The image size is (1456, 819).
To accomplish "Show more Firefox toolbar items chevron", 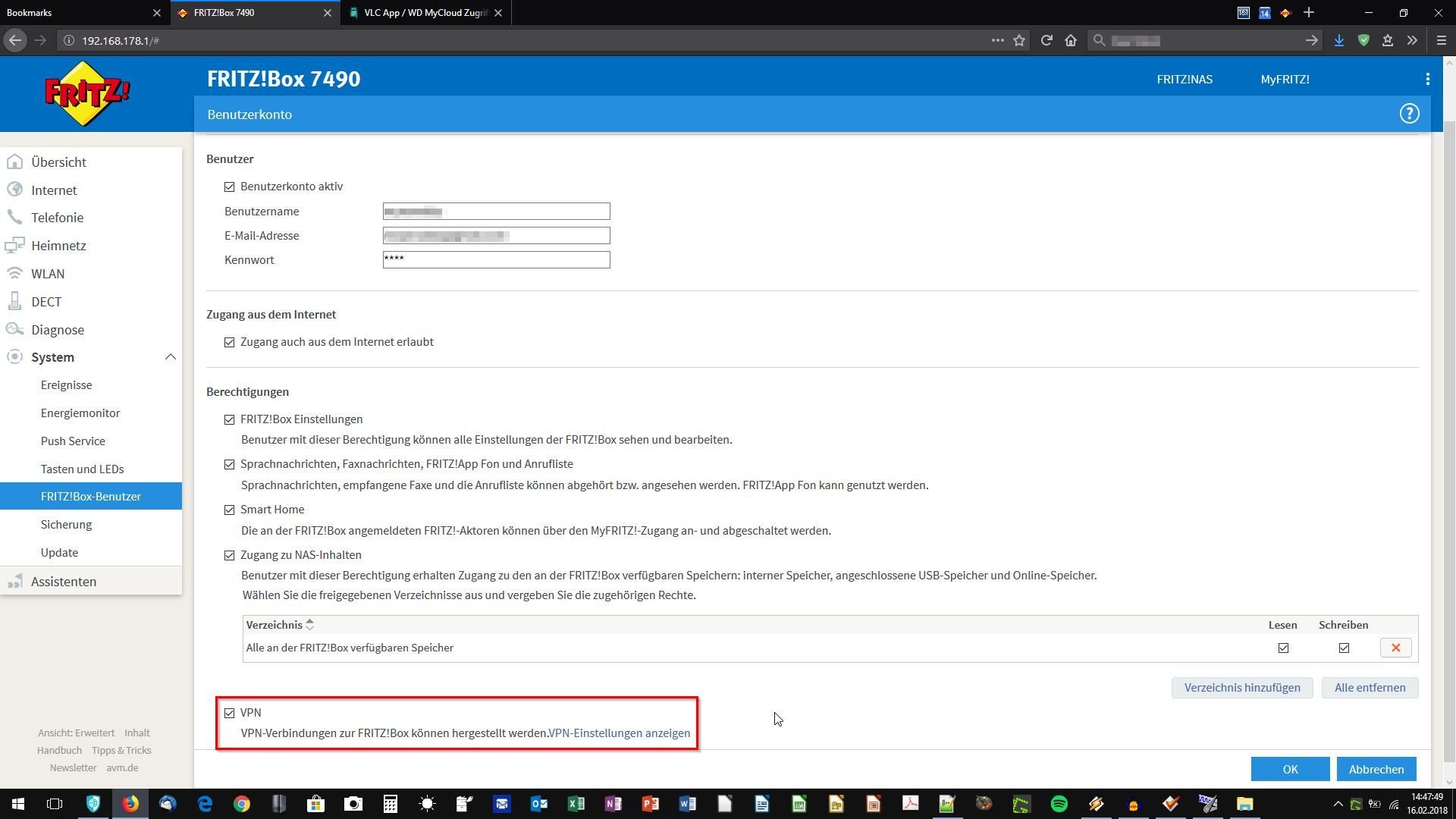I will click(1412, 40).
